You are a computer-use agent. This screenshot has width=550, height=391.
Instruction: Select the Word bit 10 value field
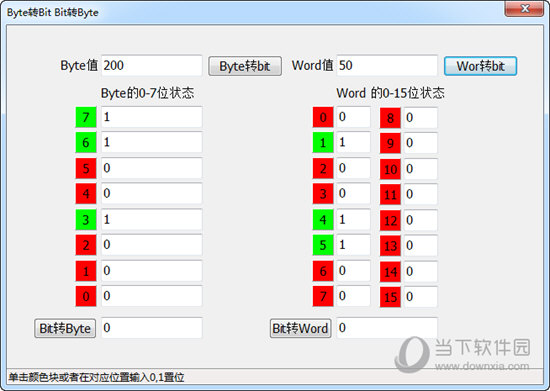click(421, 169)
